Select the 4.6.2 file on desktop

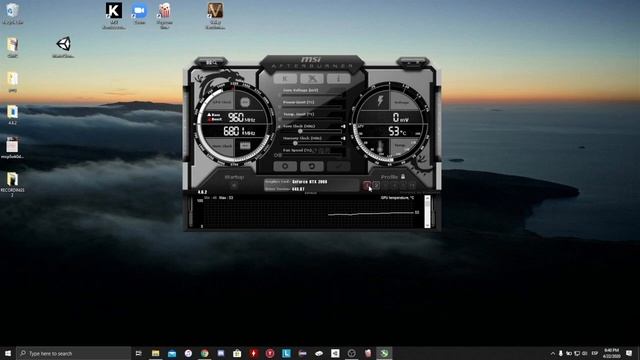click(12, 115)
